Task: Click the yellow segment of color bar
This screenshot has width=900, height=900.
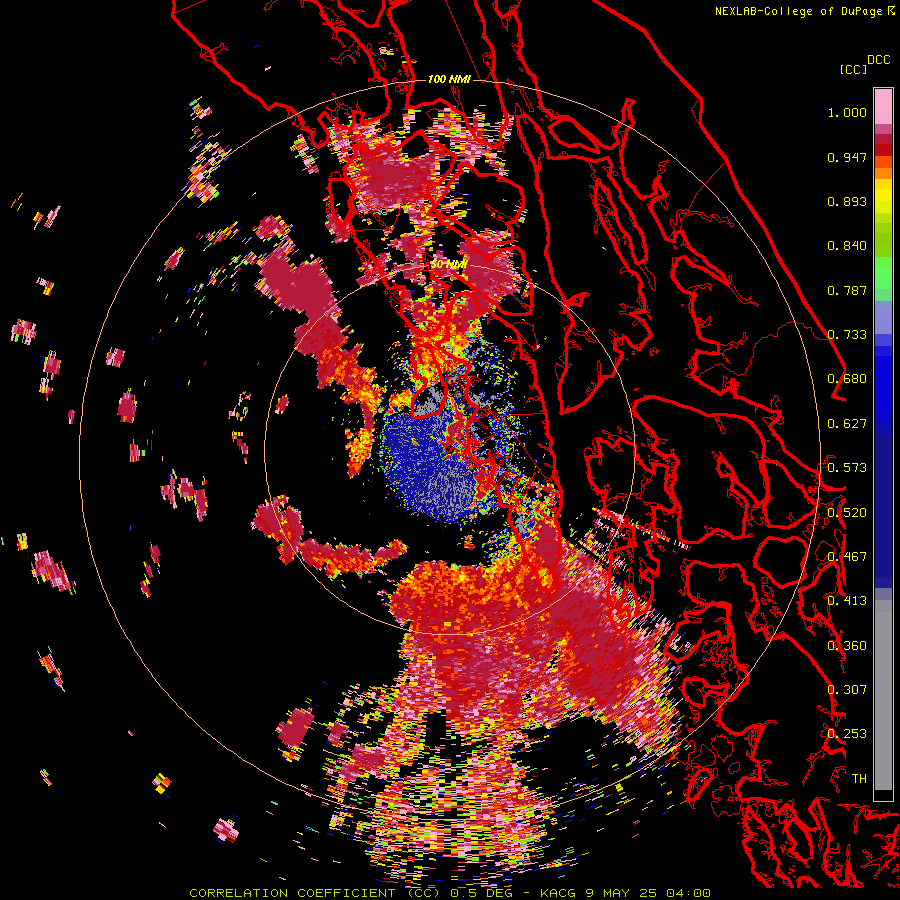Action: pos(883,197)
